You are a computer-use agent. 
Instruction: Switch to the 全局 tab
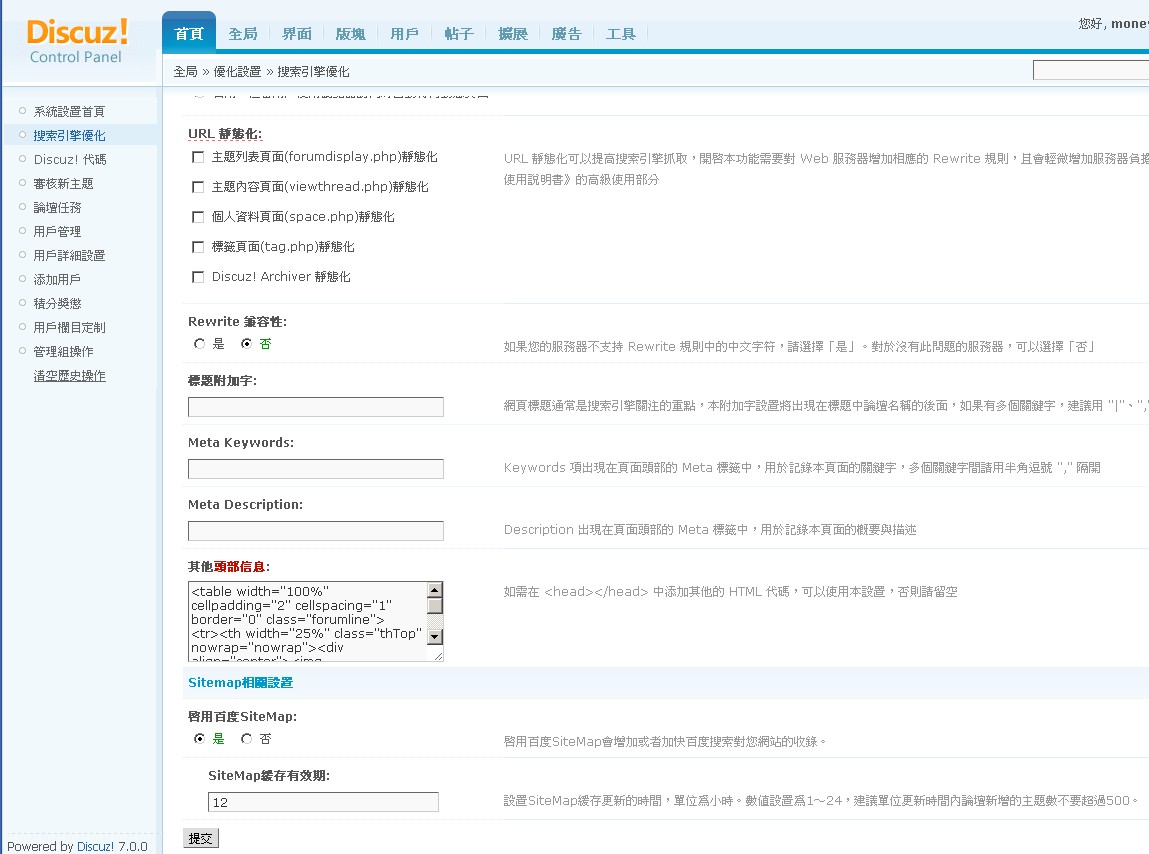(243, 34)
